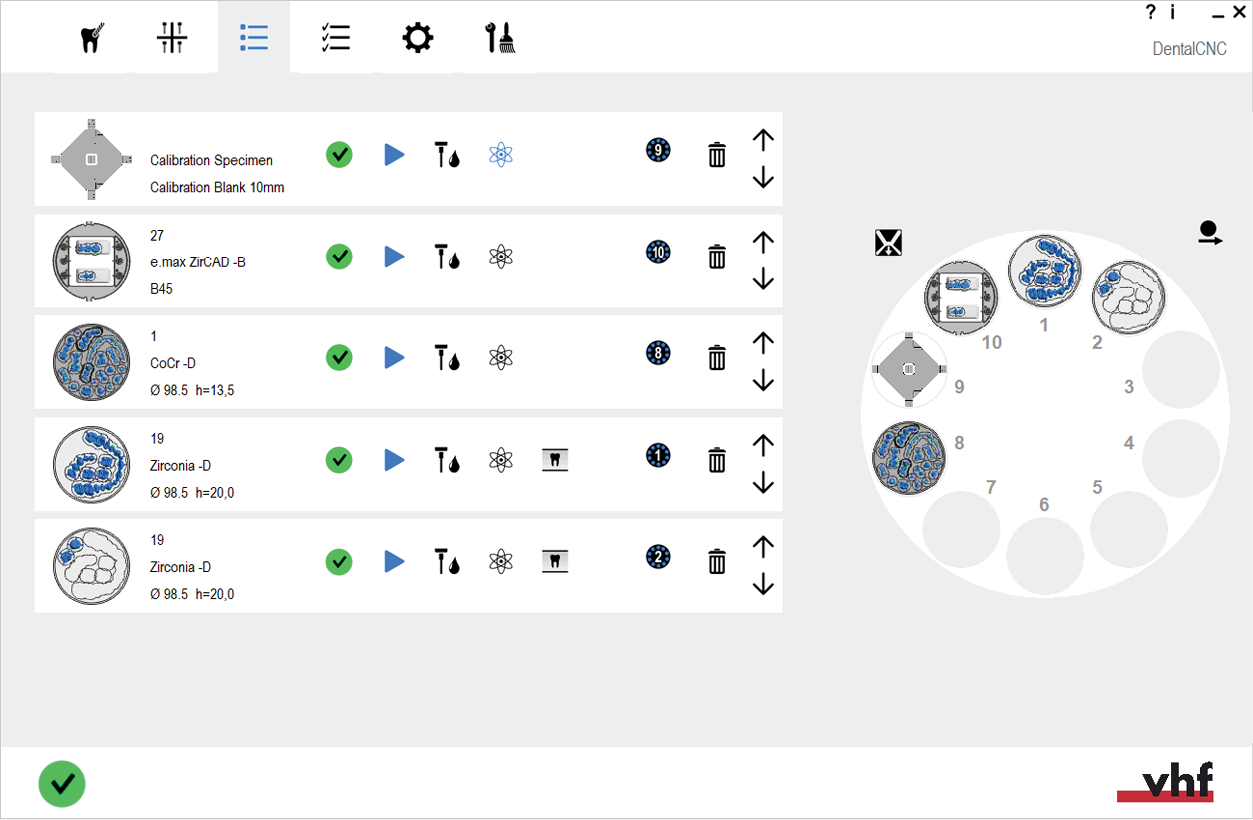Select empty changer slot 4
Image resolution: width=1253 pixels, height=820 pixels.
click(x=1181, y=459)
